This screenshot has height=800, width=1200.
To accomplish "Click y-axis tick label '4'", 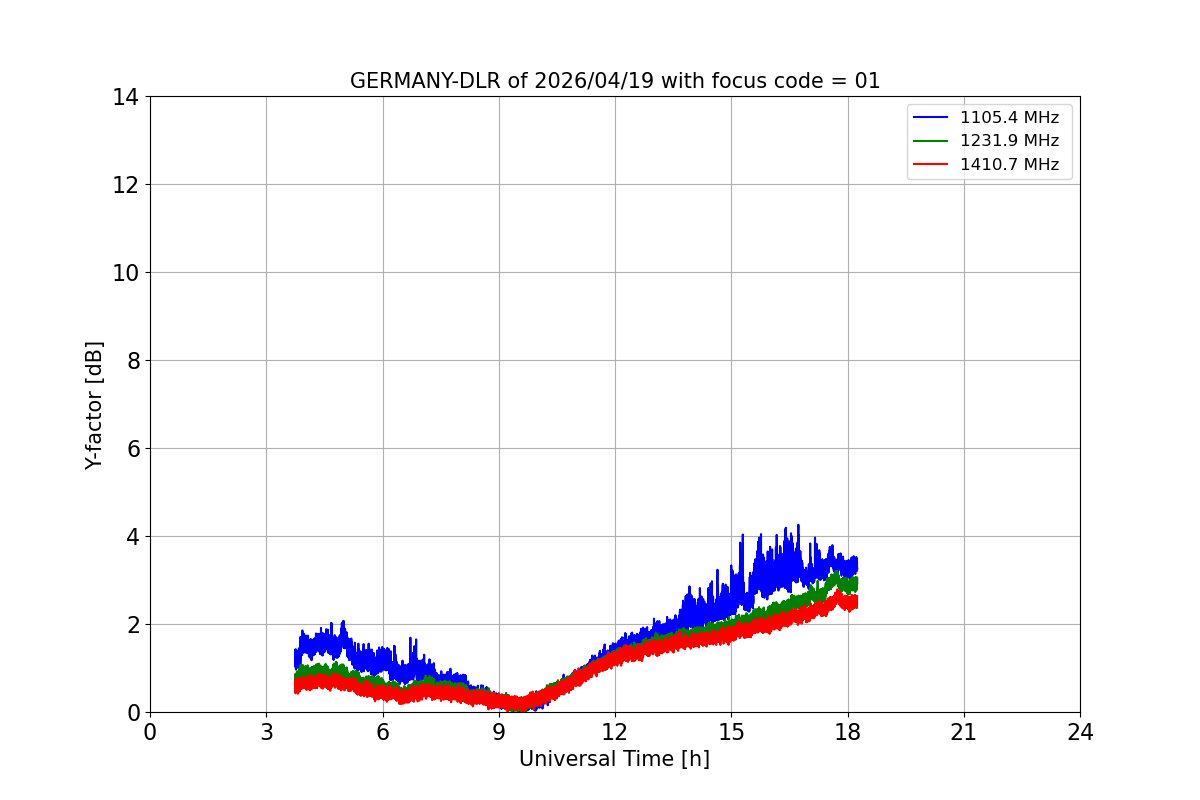I will 131,537.
